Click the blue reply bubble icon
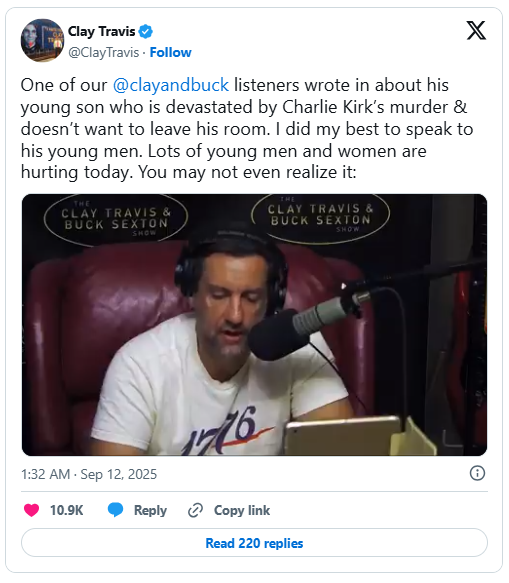The width and height of the screenshot is (509, 583). 116,510
